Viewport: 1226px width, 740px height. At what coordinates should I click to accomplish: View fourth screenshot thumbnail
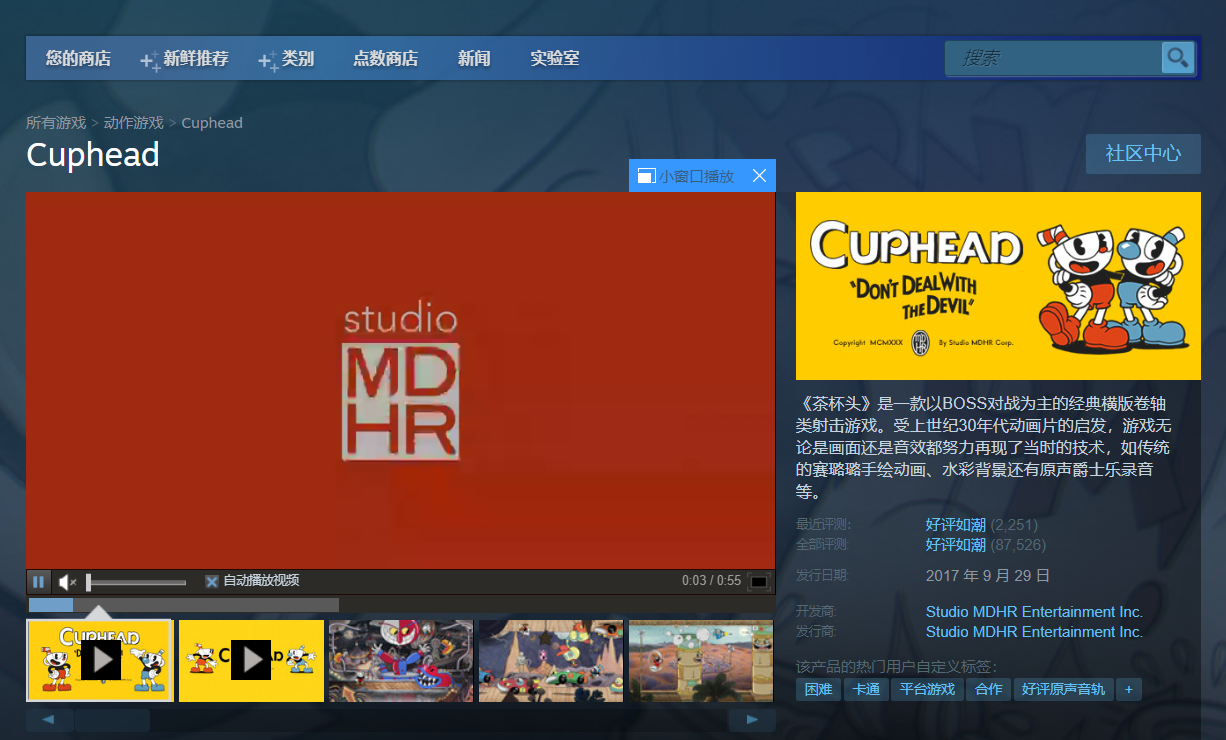point(551,660)
